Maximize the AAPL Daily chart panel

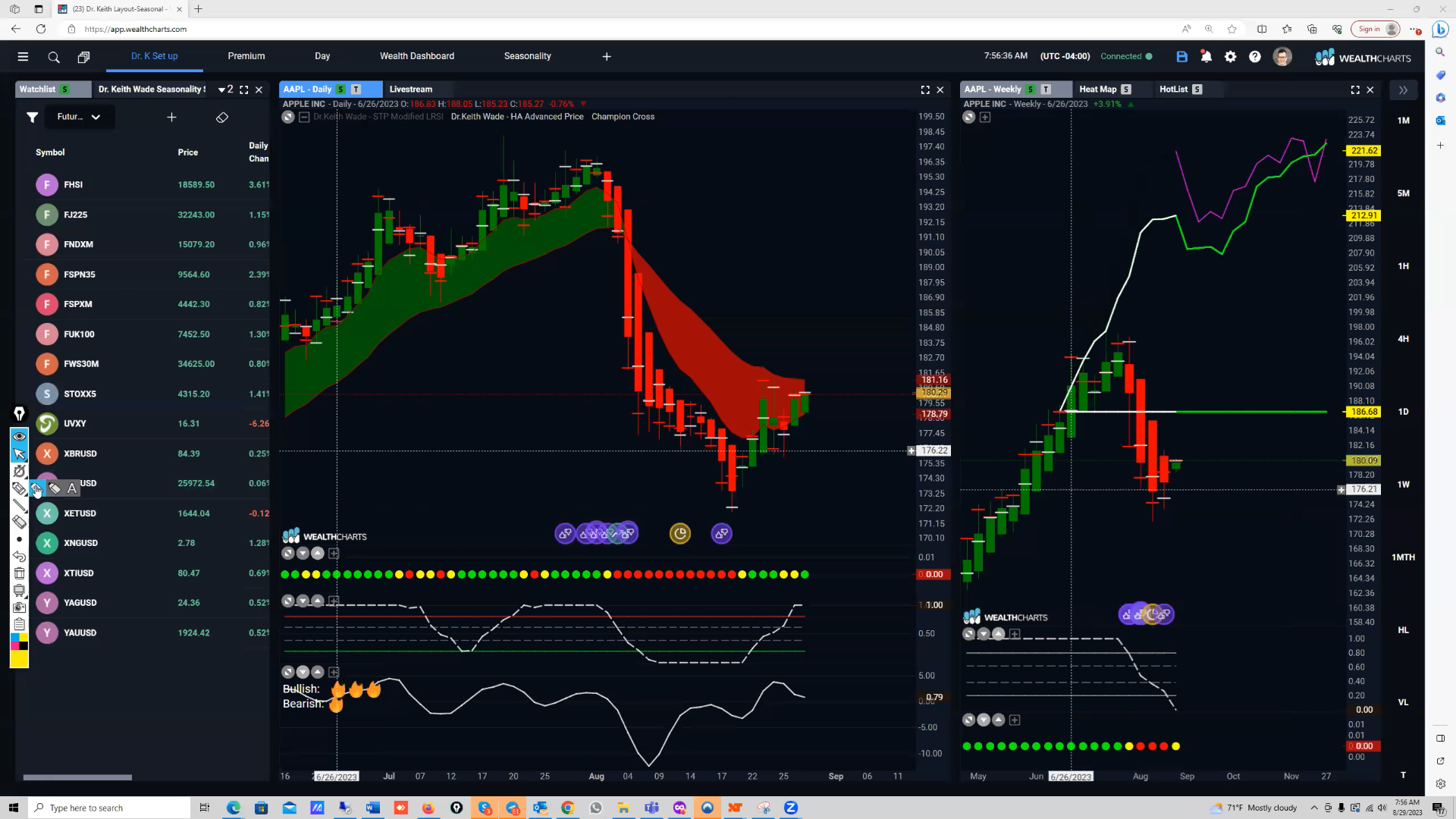point(925,89)
